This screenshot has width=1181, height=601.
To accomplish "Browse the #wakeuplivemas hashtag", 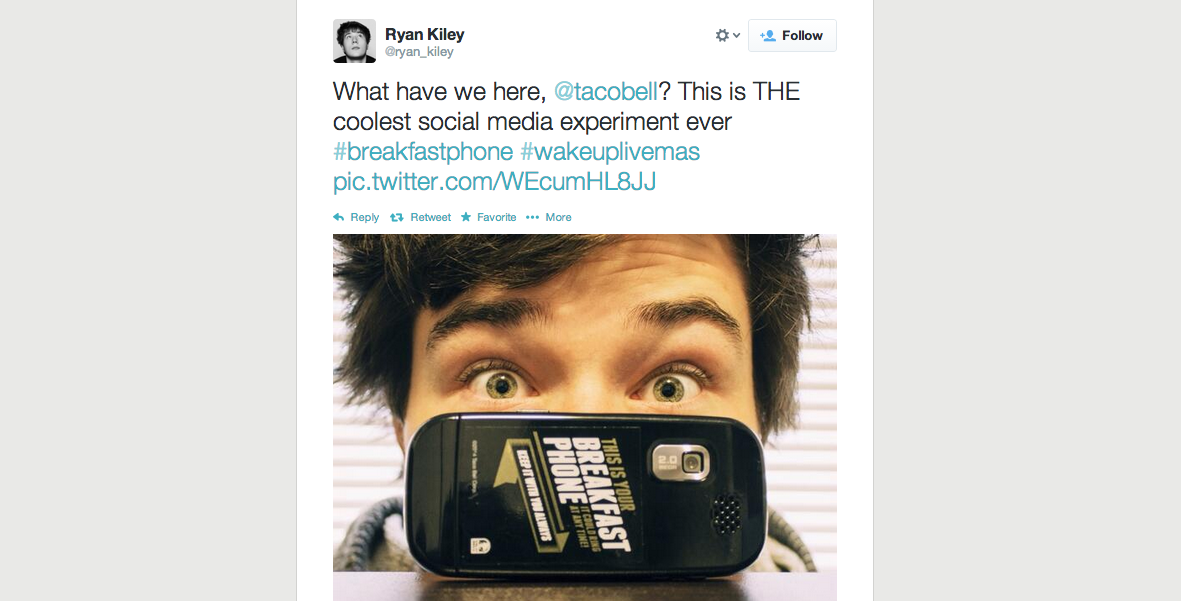I will [610, 152].
